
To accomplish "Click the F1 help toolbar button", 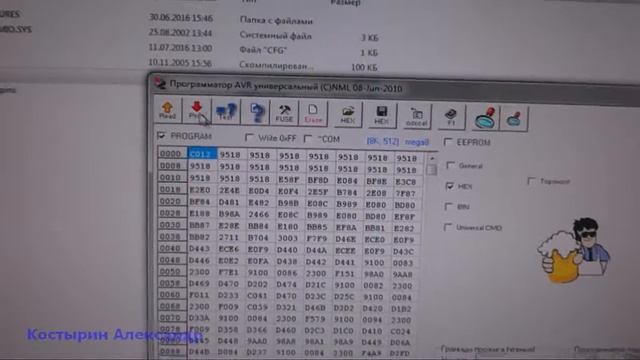I will pos(451,118).
